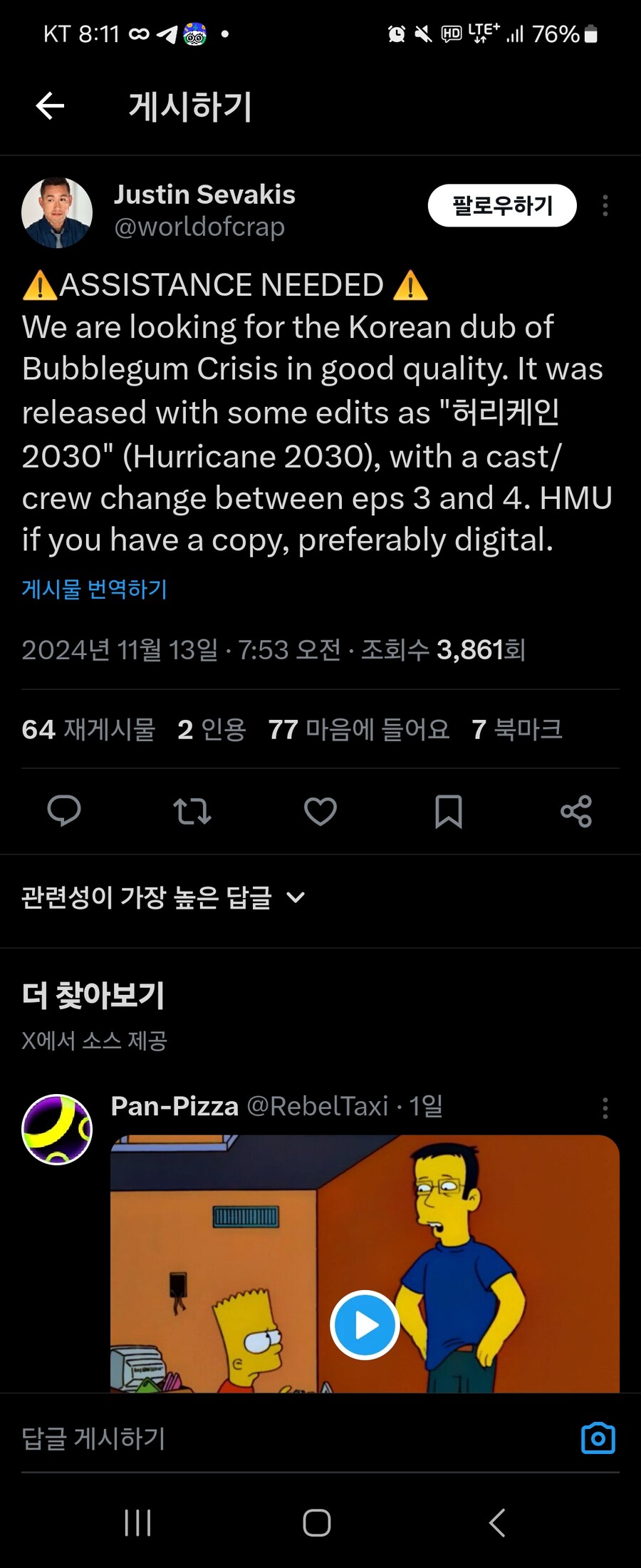This screenshot has width=641, height=1568.
Task: Open Justin Sevakis profile picture
Action: pos(57,212)
